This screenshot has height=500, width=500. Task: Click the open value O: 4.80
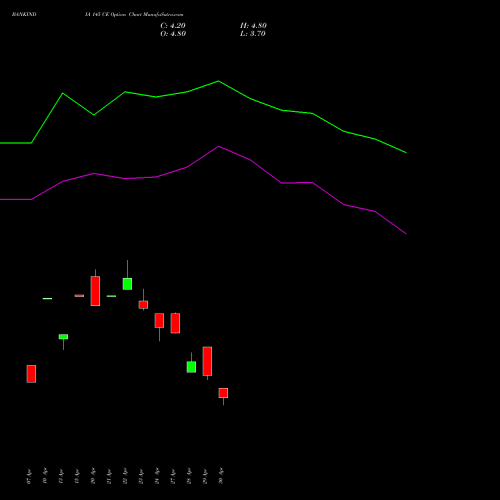pos(173,34)
